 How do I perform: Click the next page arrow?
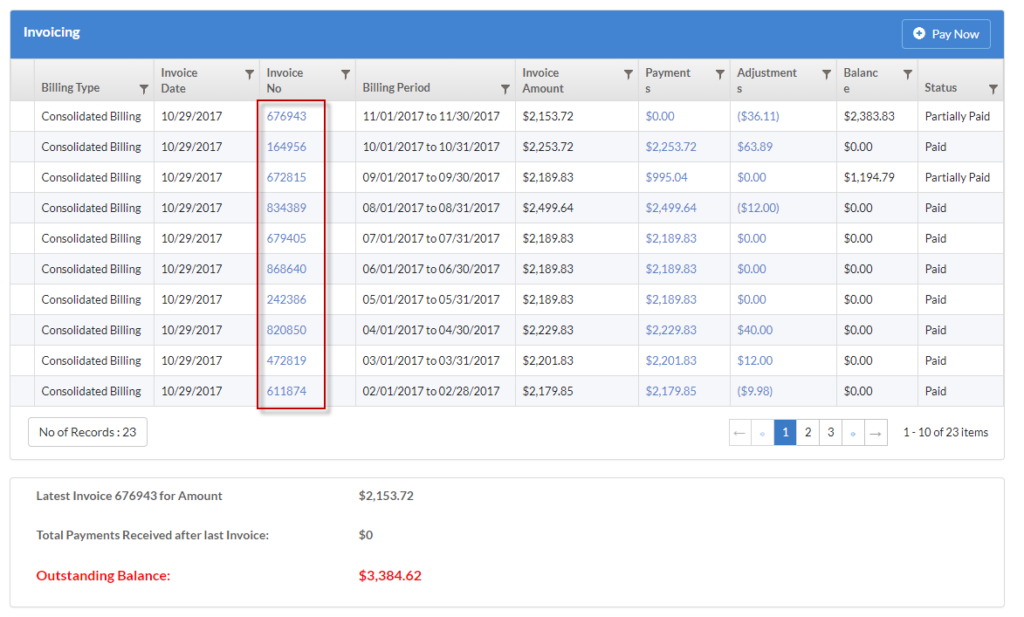[853, 432]
